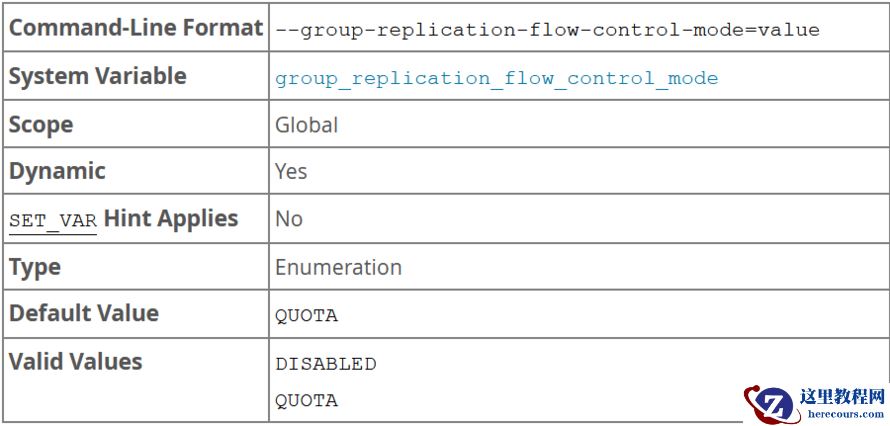This screenshot has height=426, width=890.
Task: Click the No value for SET_VAR hint
Action: tap(288, 219)
